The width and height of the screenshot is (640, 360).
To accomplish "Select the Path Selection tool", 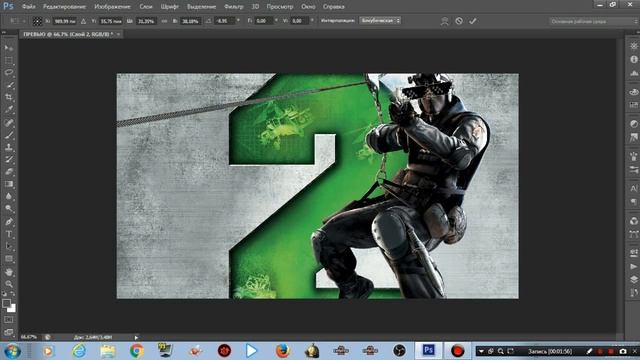I will [x=9, y=247].
